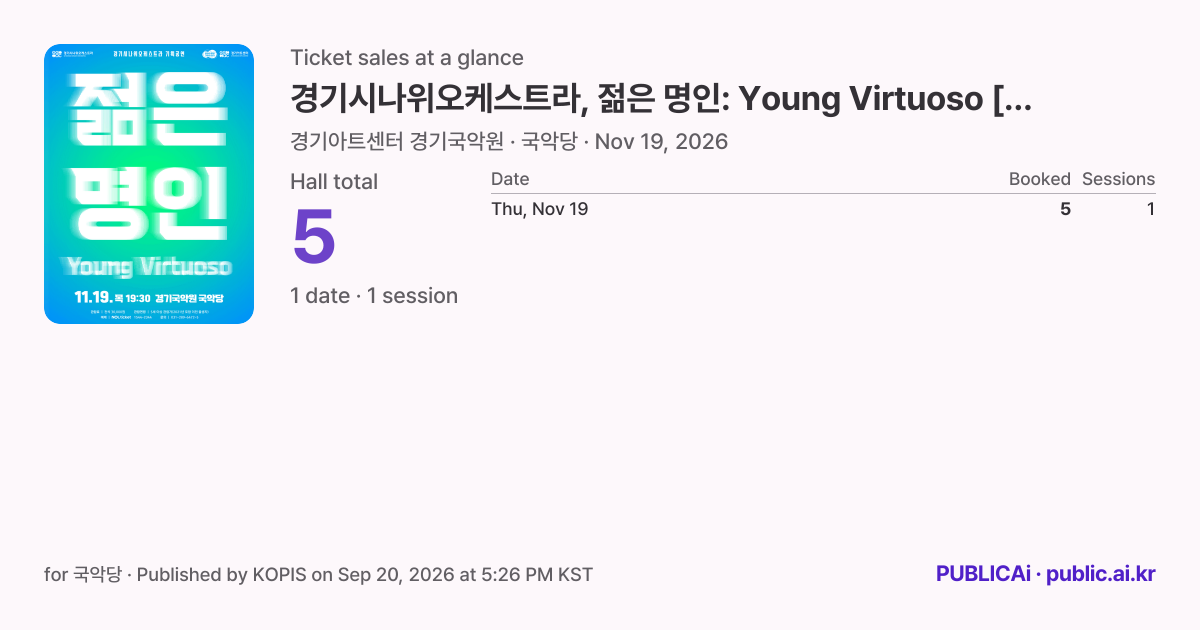This screenshot has height=630, width=1200.
Task: Sort by the Booked column header
Action: [1040, 179]
